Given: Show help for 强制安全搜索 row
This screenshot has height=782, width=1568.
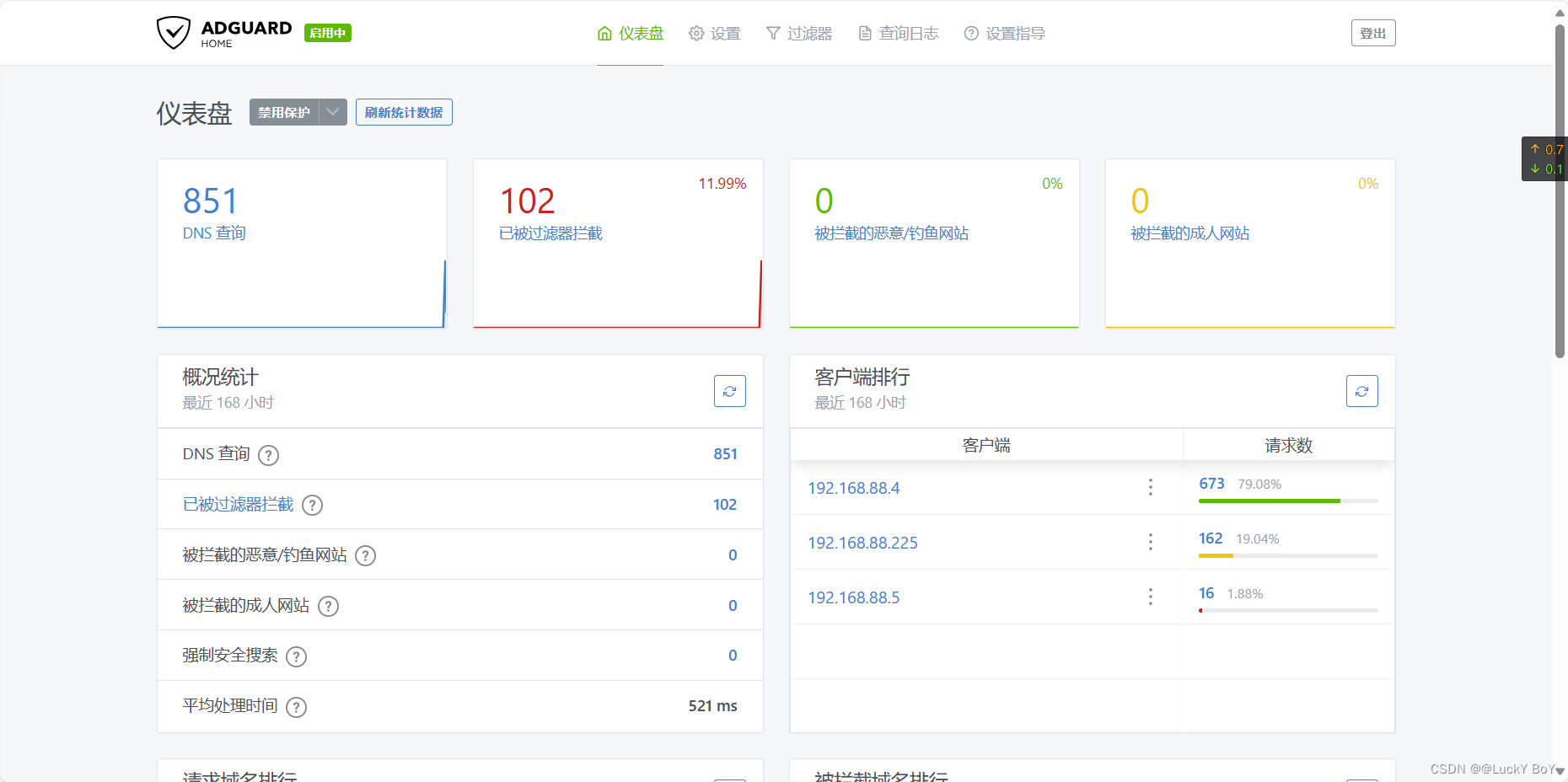Looking at the screenshot, I should [296, 656].
